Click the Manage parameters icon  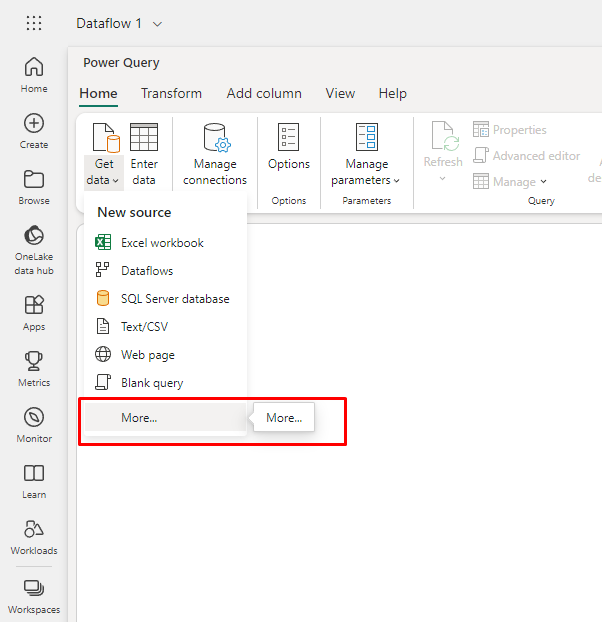pyautogui.click(x=367, y=137)
